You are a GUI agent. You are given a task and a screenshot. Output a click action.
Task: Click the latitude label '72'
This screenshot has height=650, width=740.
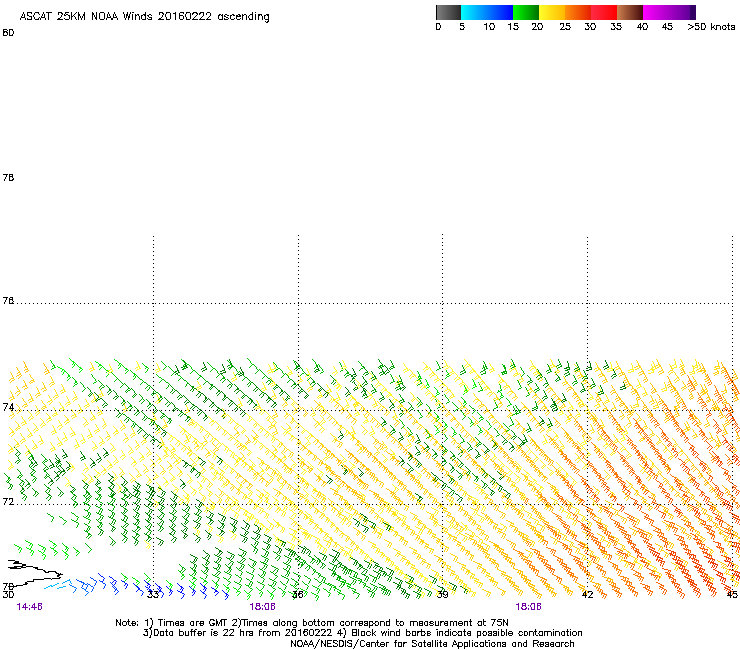point(8,501)
